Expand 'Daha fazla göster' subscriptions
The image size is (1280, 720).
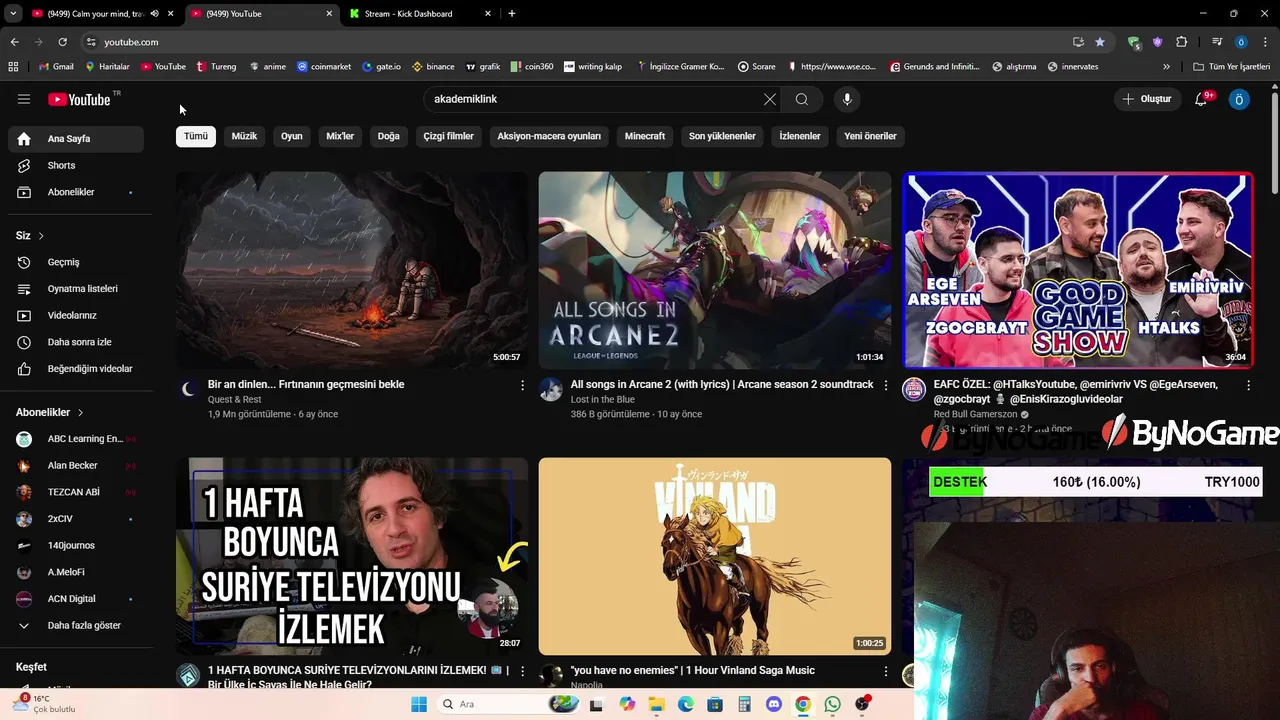pos(76,626)
